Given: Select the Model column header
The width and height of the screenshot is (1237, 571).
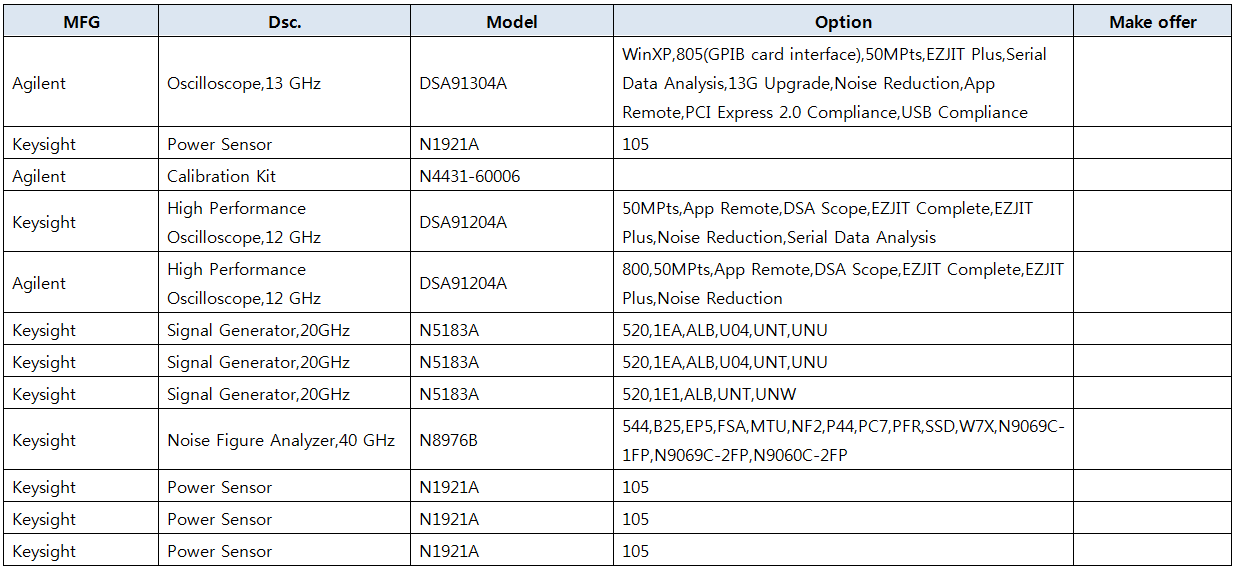Looking at the screenshot, I should 511,22.
